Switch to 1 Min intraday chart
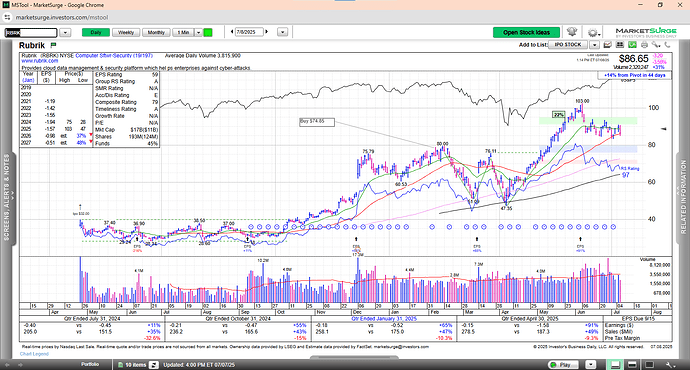 (184, 33)
